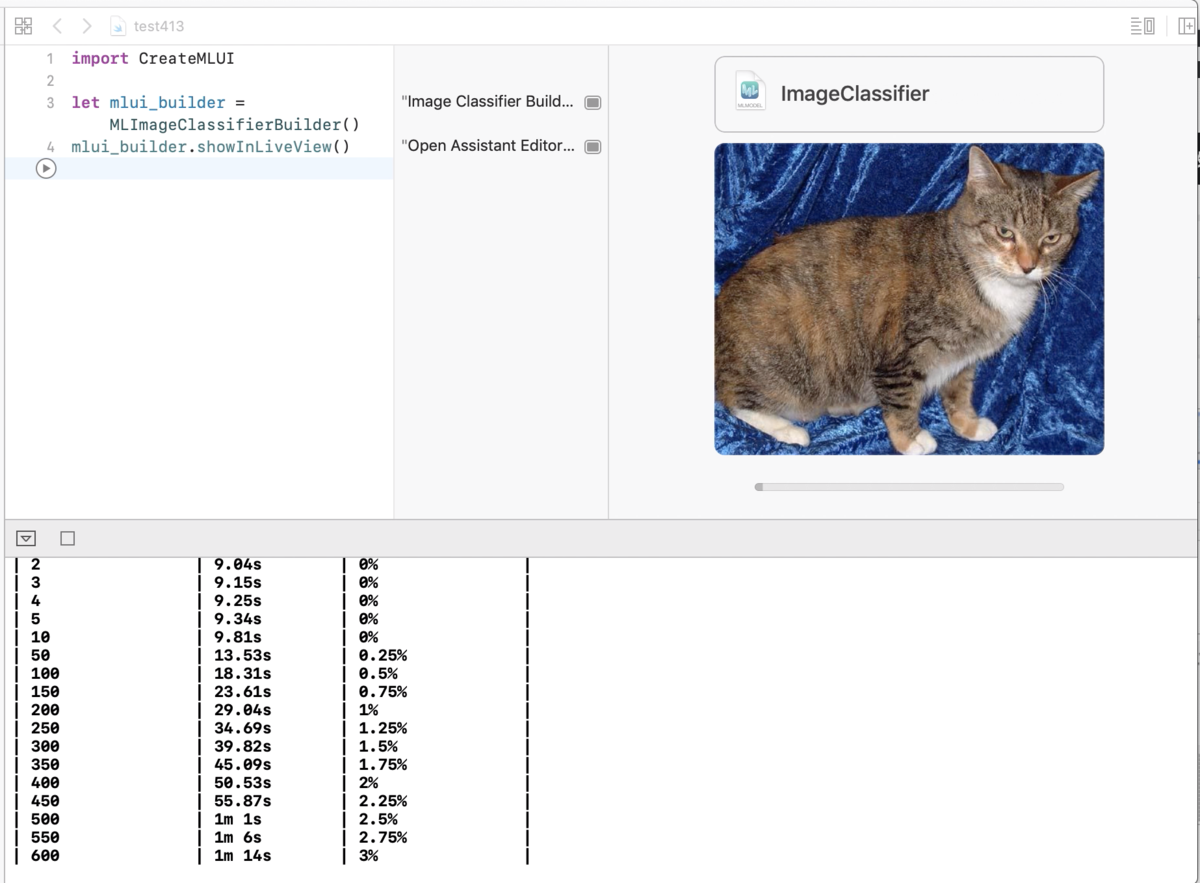
Task: Go back with the left chevron arrow
Action: coord(57,26)
